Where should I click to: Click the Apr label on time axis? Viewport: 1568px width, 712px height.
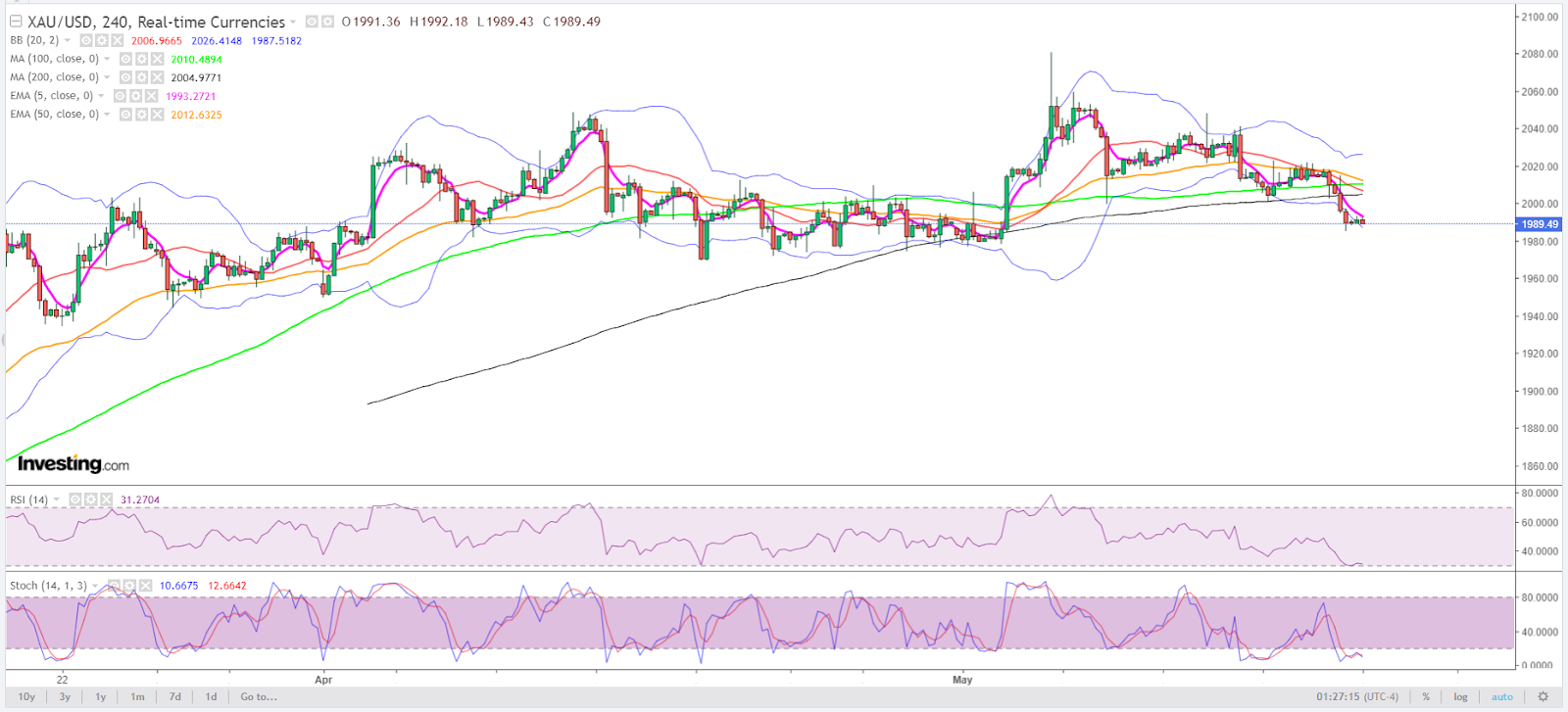tap(323, 680)
